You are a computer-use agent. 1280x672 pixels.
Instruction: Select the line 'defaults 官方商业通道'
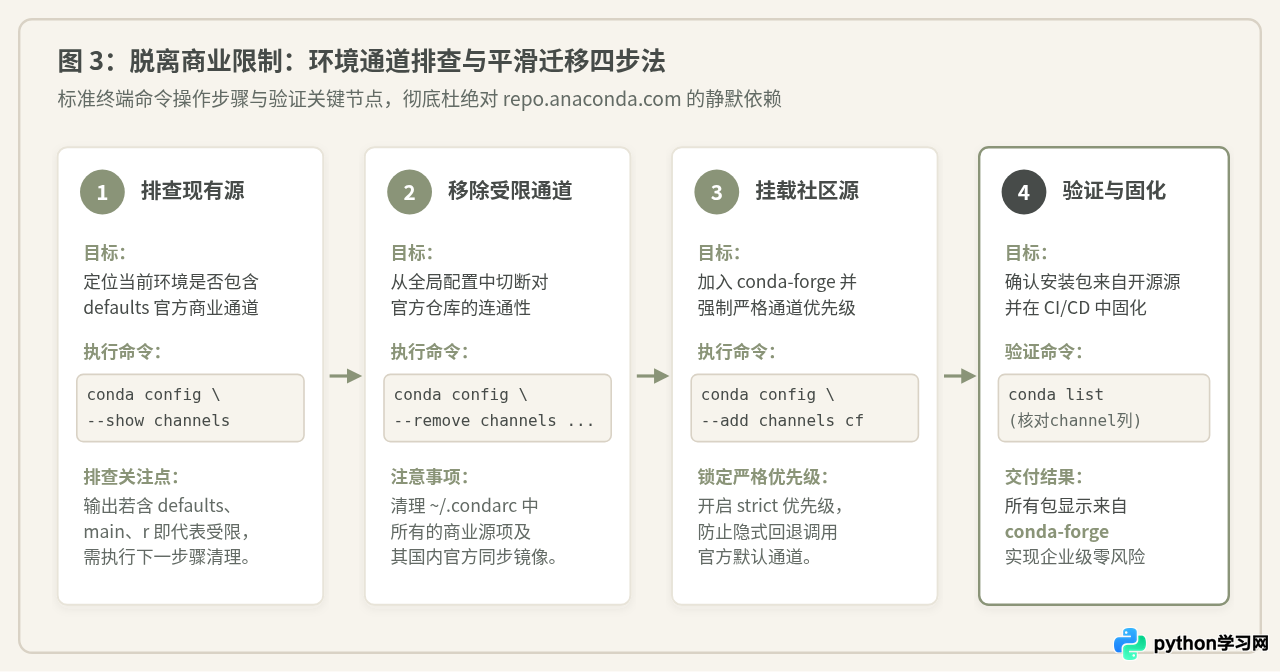(171, 308)
